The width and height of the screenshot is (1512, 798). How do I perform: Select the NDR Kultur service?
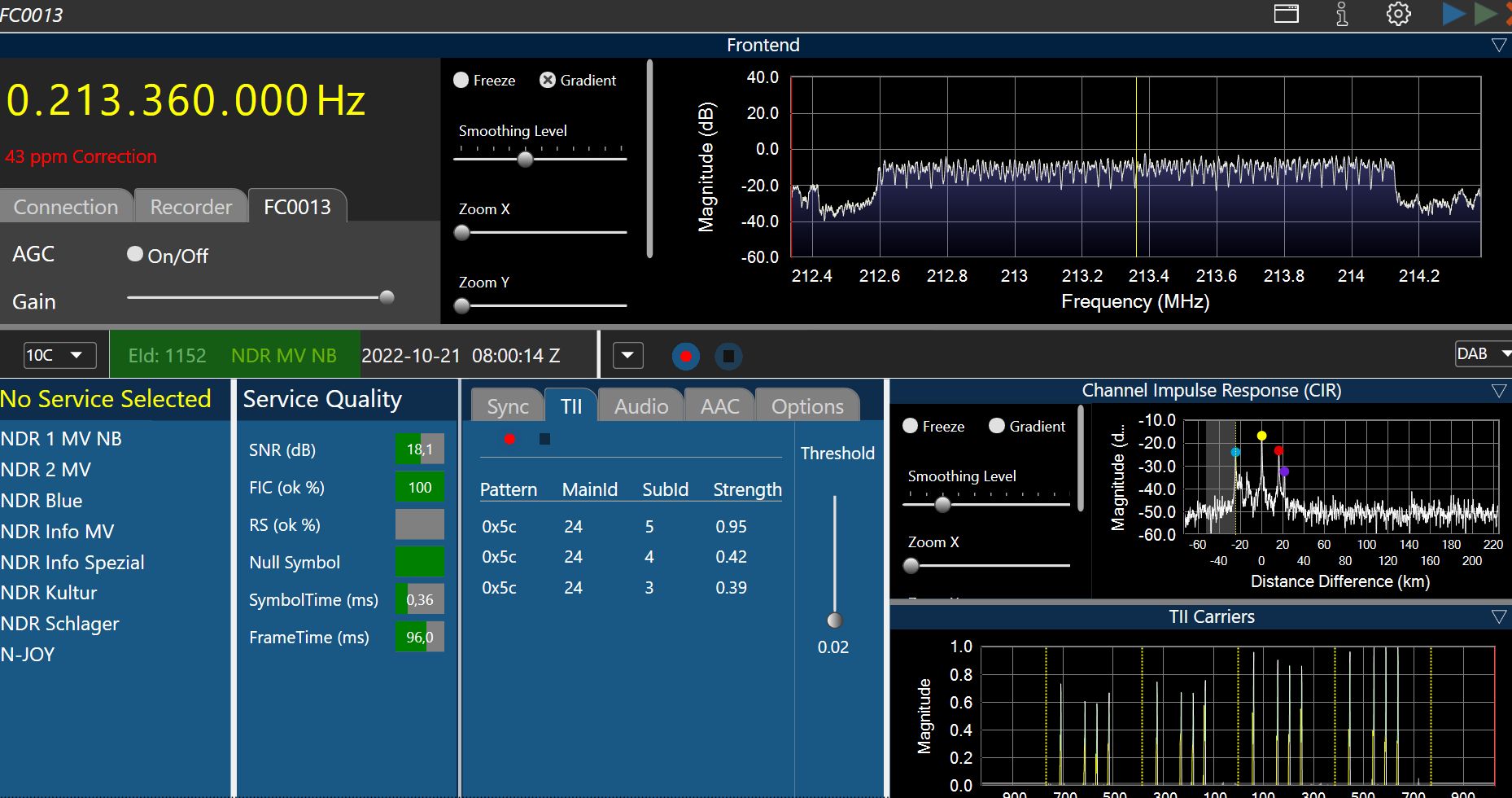pyautogui.click(x=49, y=593)
